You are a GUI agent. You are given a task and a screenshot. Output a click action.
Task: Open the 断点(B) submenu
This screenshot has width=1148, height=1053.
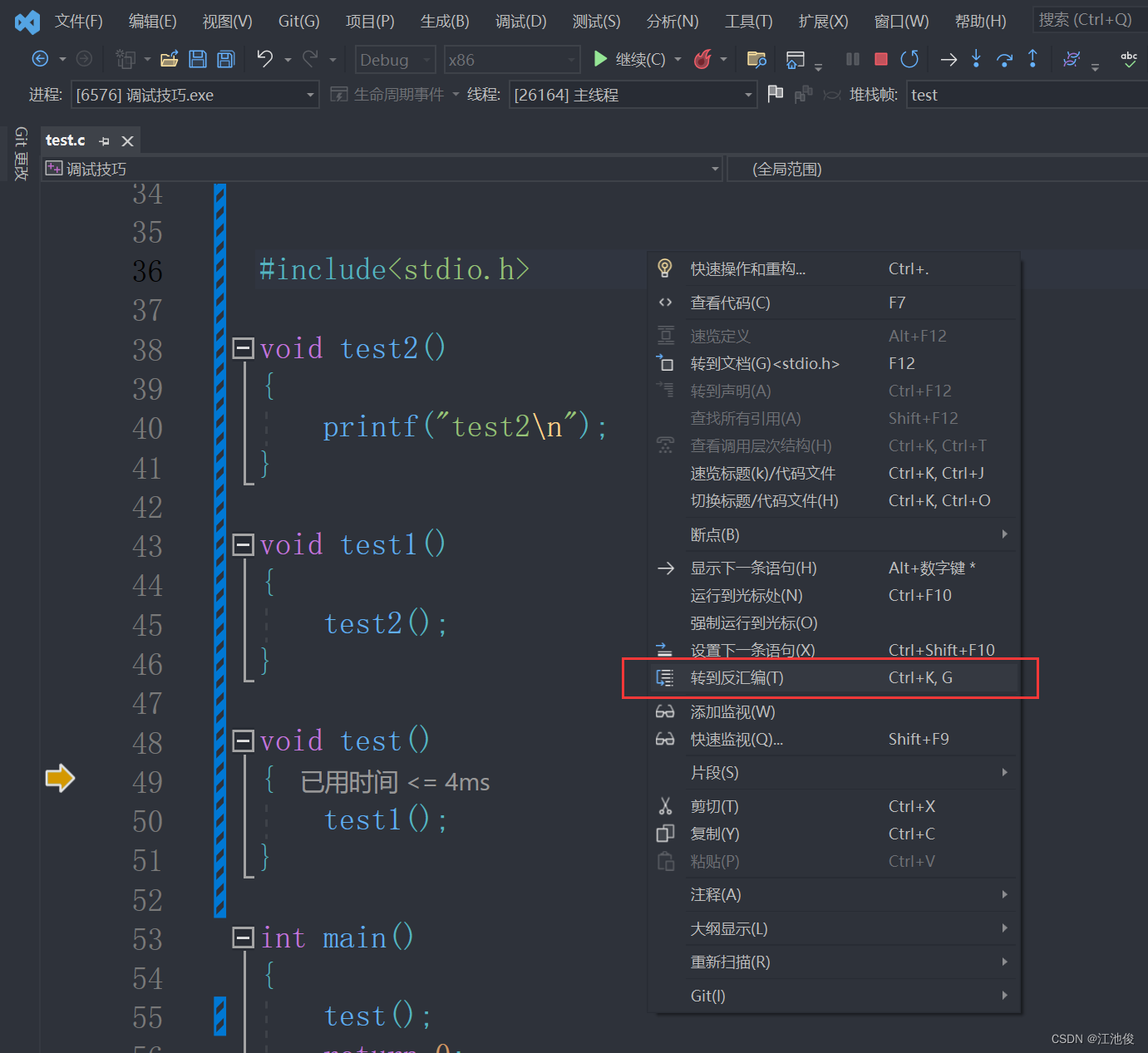coord(835,535)
